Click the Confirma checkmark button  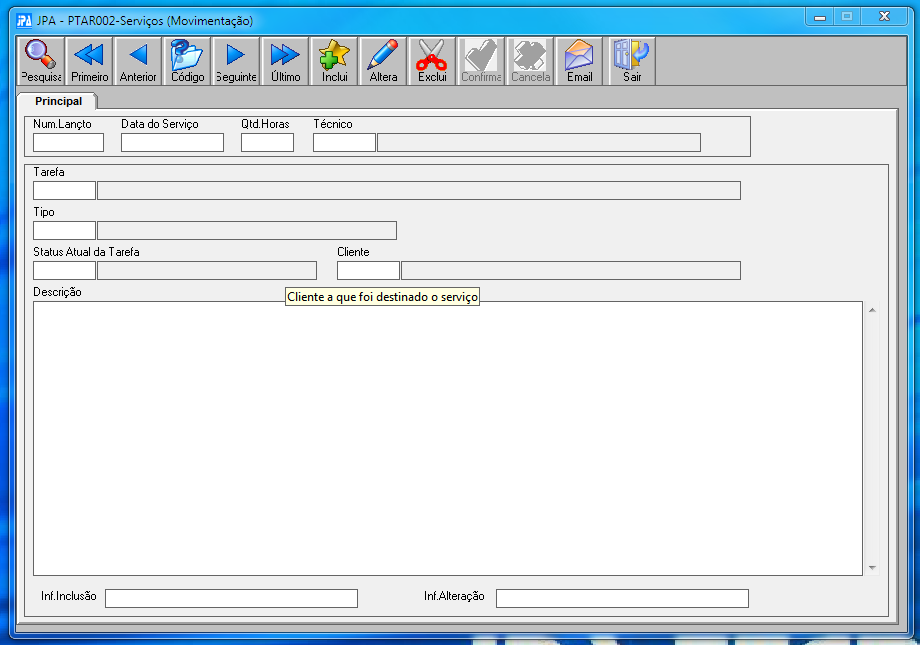(481, 62)
